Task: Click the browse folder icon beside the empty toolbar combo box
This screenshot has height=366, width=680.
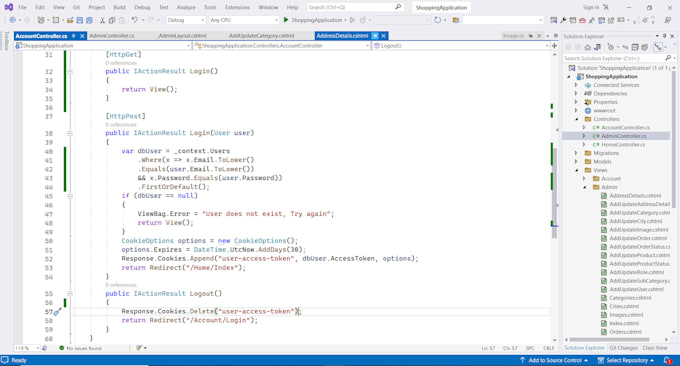Action: [455, 20]
